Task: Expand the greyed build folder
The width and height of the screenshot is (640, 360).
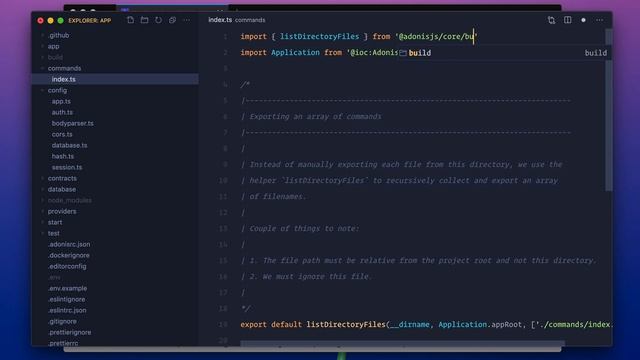Action: tap(55, 58)
